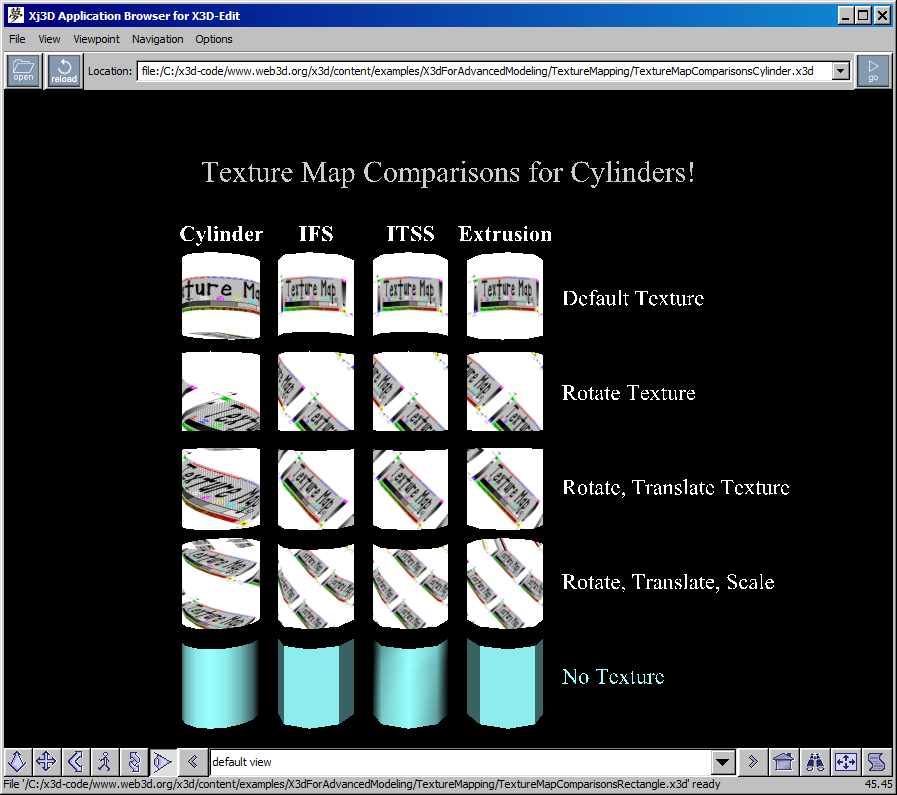Activate the look-at pointer icon
This screenshot has width=897, height=795.
(162, 762)
